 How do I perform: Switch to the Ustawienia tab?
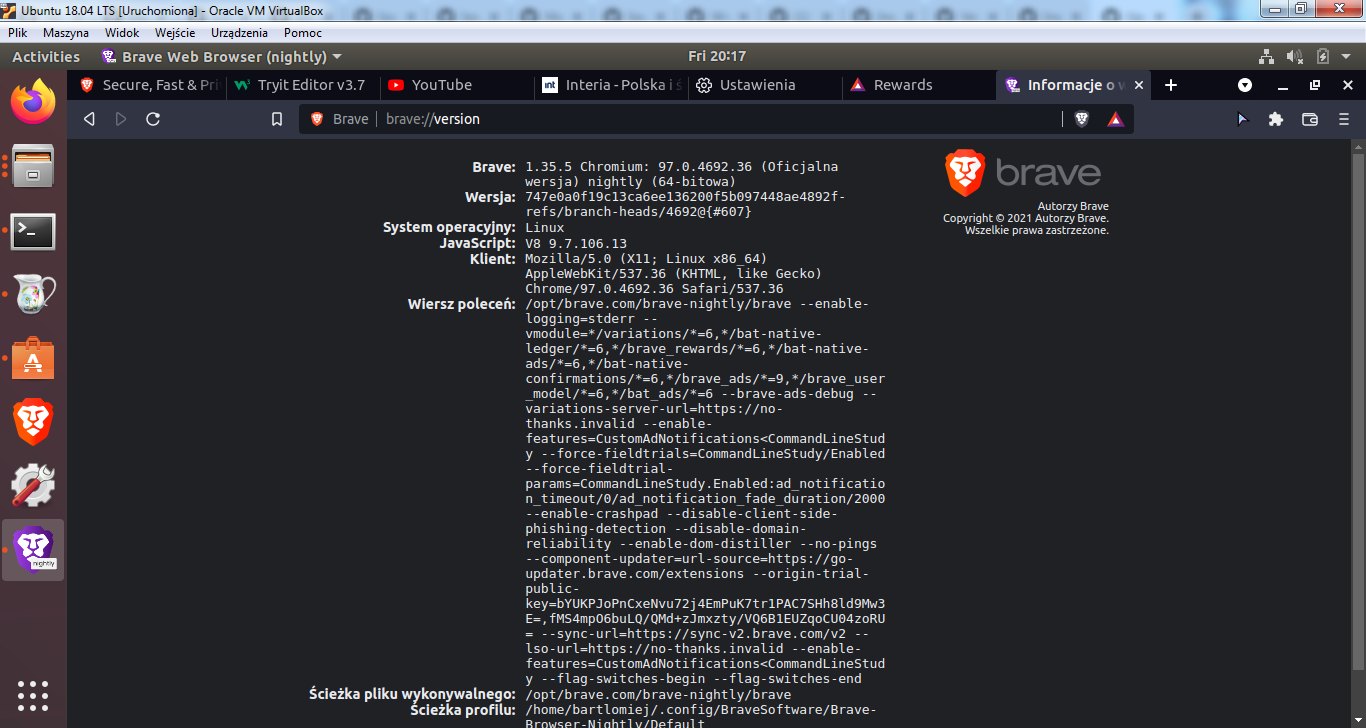click(x=764, y=86)
